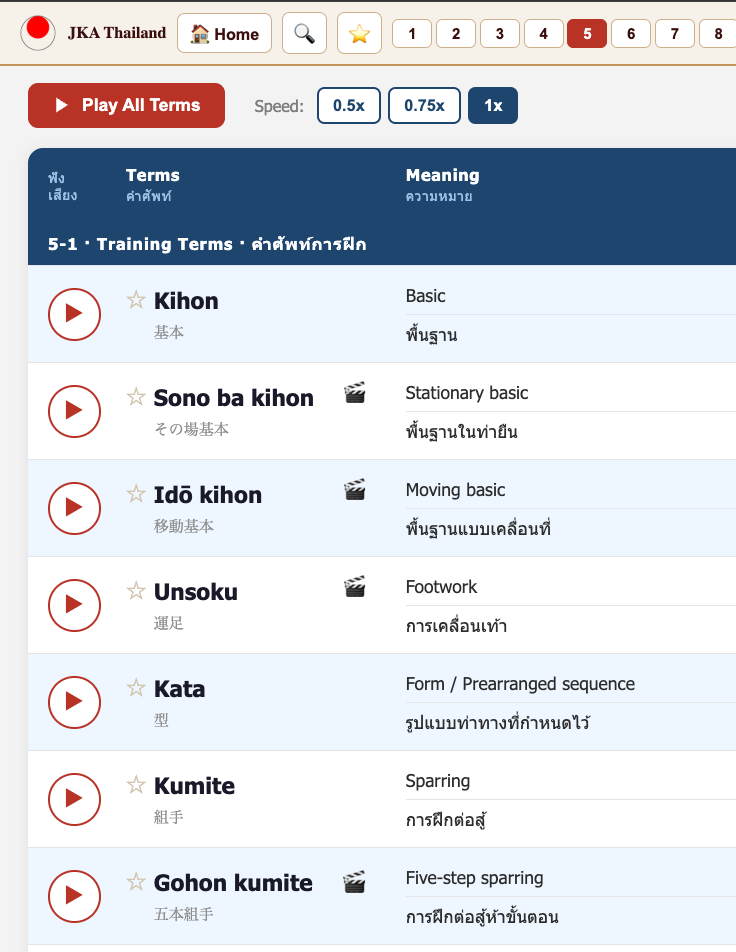The height and width of the screenshot is (952, 736).
Task: Play audio for the Kihon term
Action: click(74, 314)
